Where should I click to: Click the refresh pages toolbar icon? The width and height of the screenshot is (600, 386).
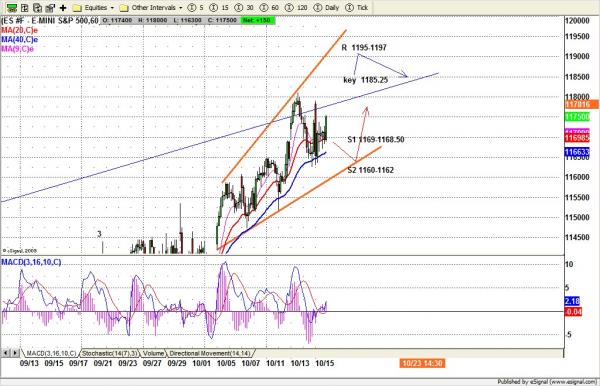38,7
